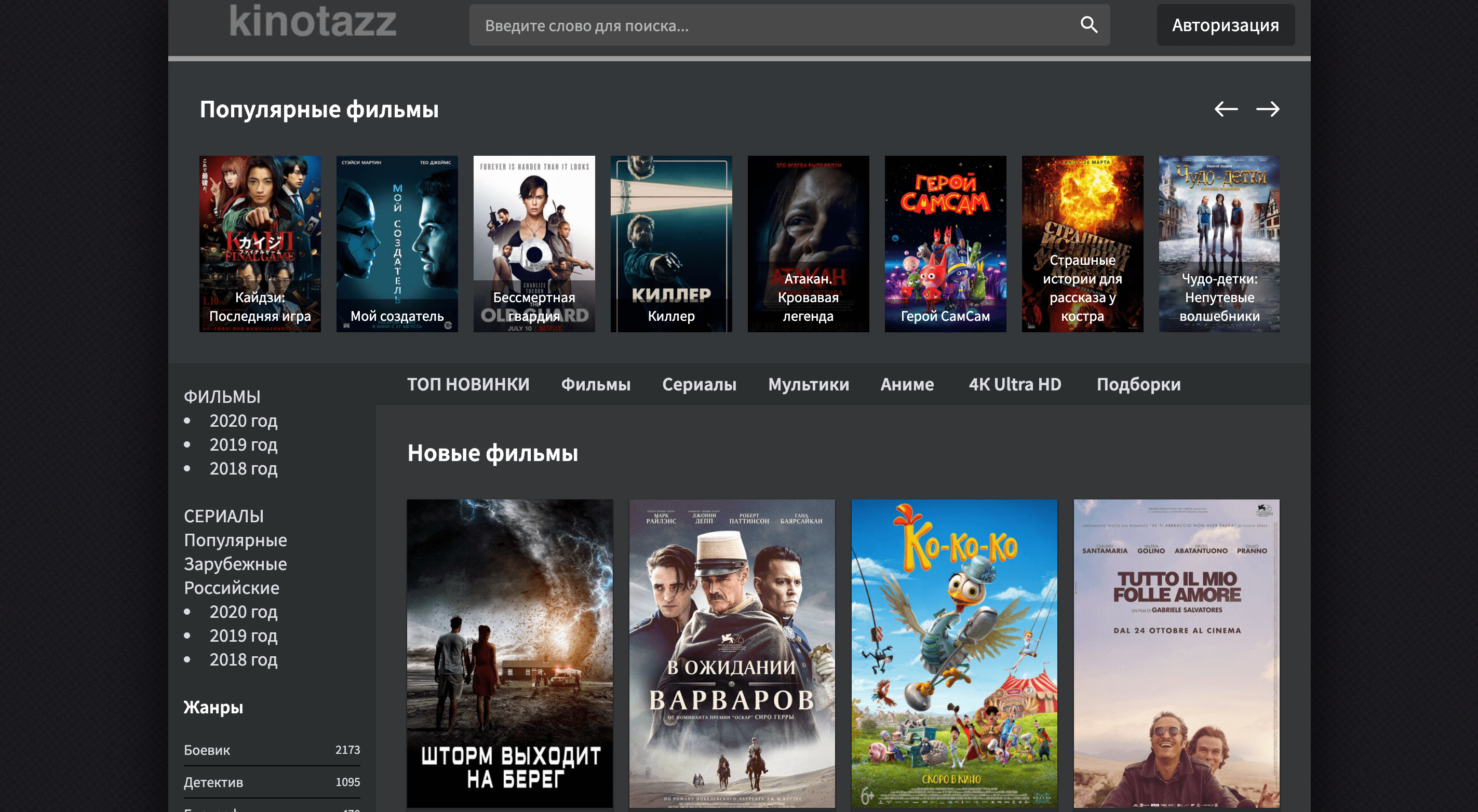Open Зарубежные series link
Viewport: 1478px width, 812px height.
point(235,564)
